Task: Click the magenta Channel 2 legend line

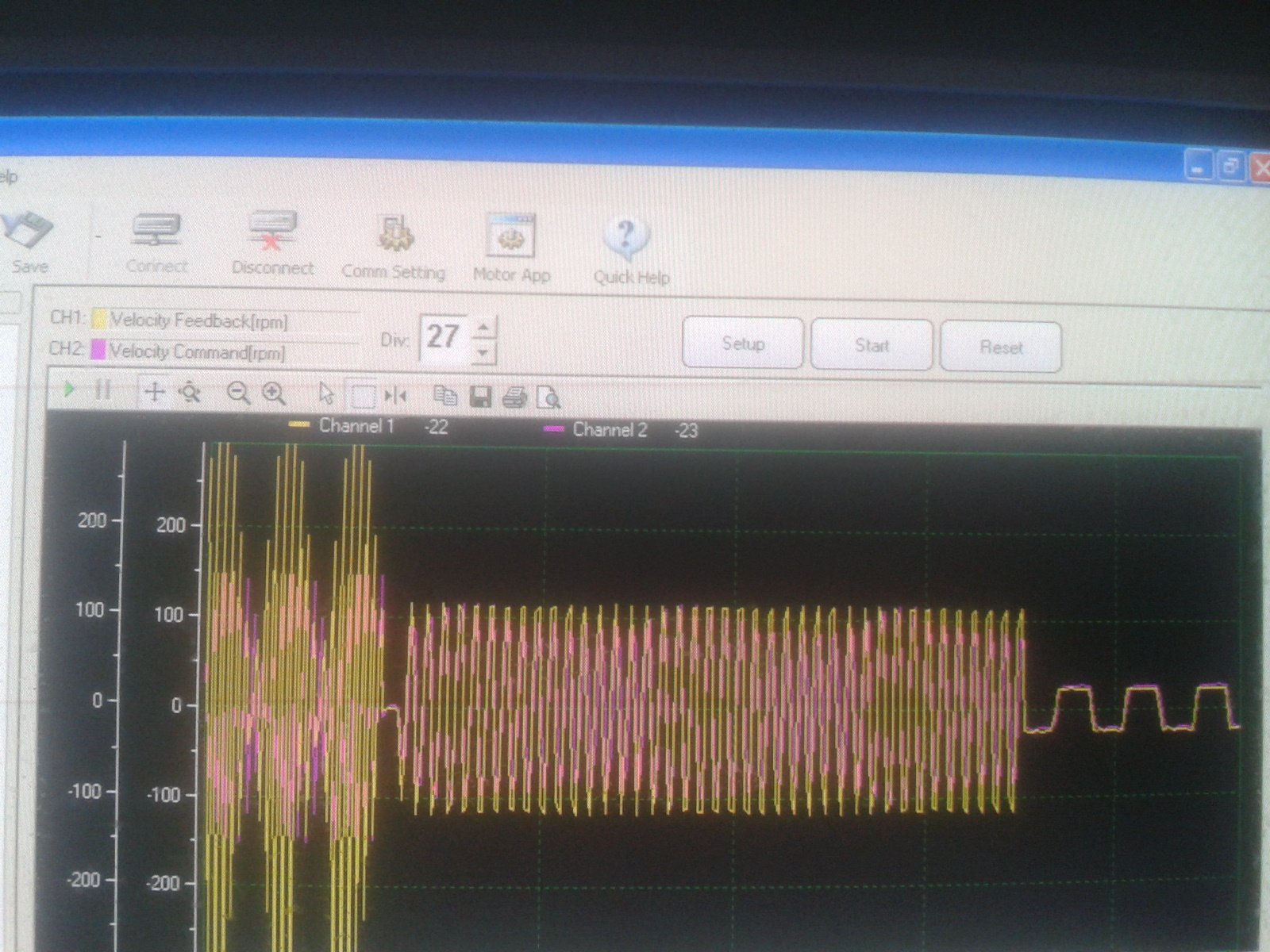Action: (x=553, y=429)
